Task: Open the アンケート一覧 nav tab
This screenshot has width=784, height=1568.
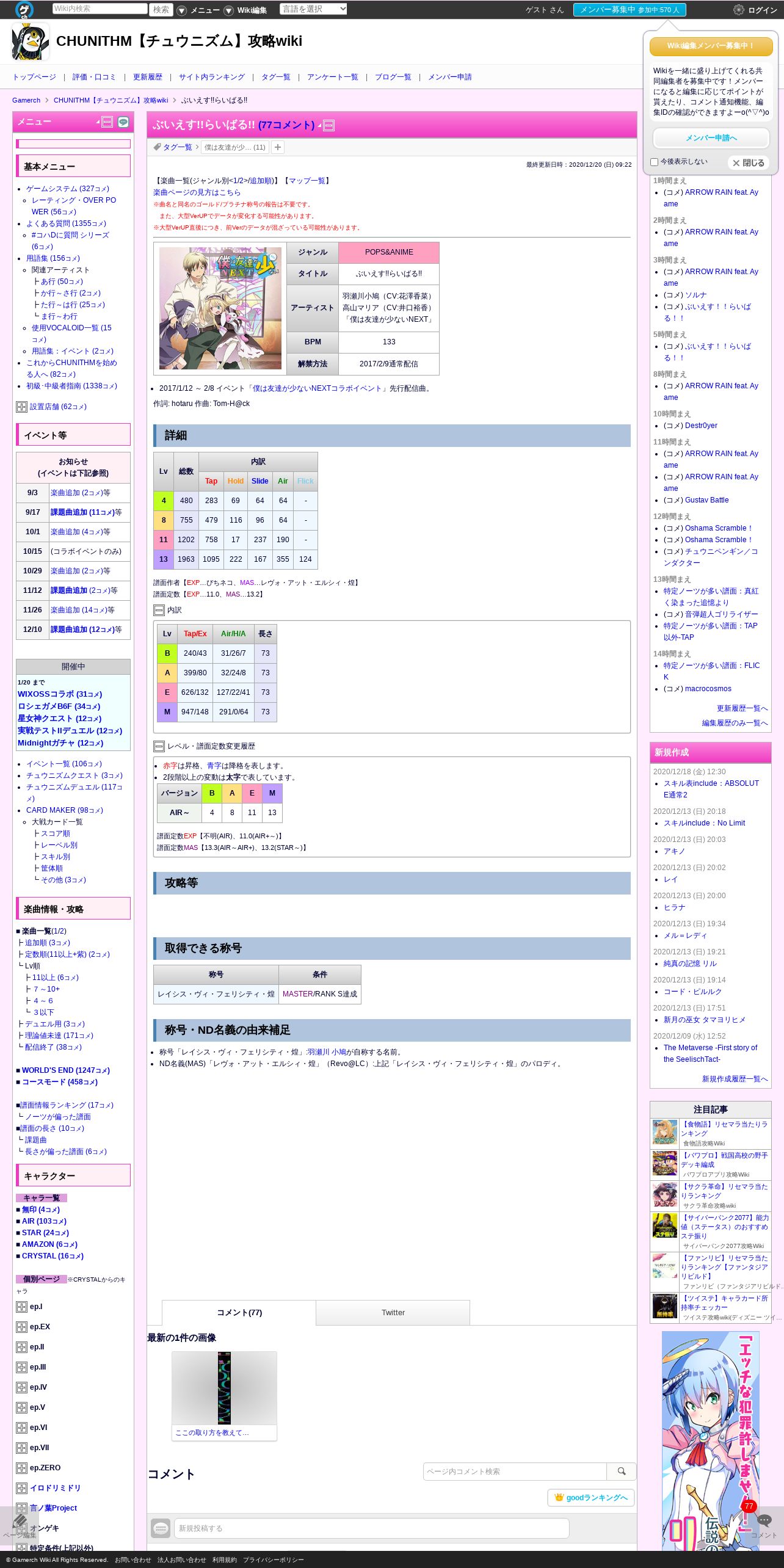Action: tap(333, 77)
